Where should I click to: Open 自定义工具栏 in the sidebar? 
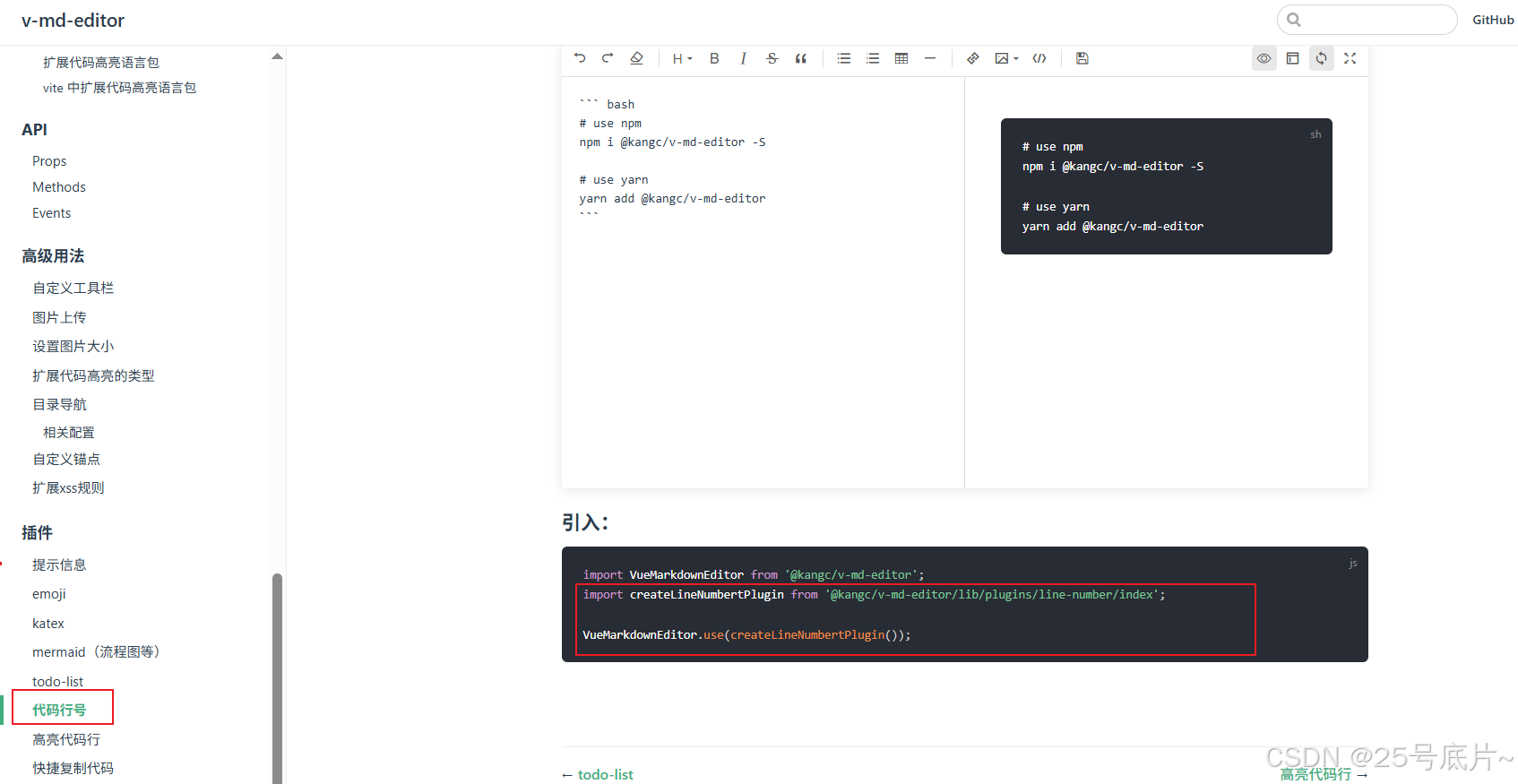point(73,288)
